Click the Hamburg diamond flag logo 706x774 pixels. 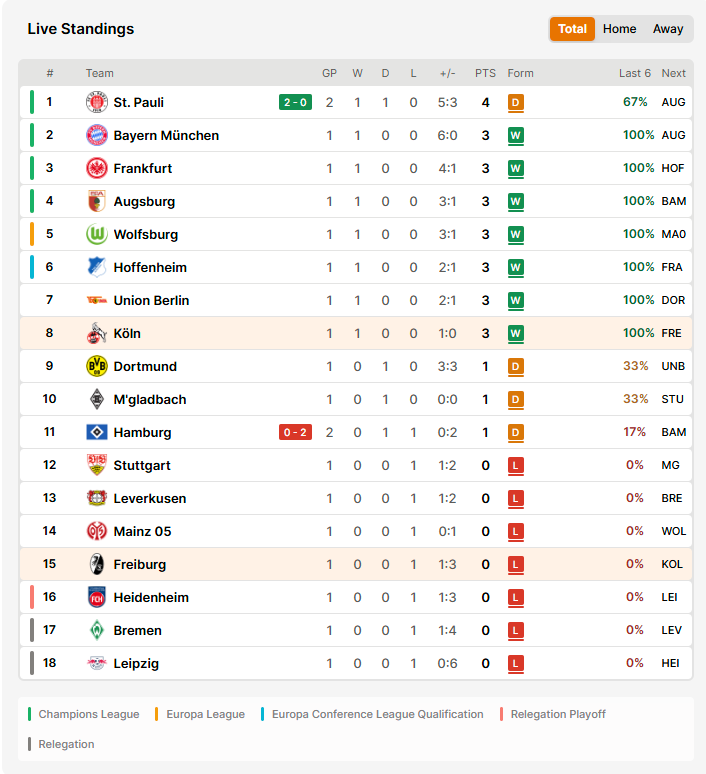[x=97, y=432]
